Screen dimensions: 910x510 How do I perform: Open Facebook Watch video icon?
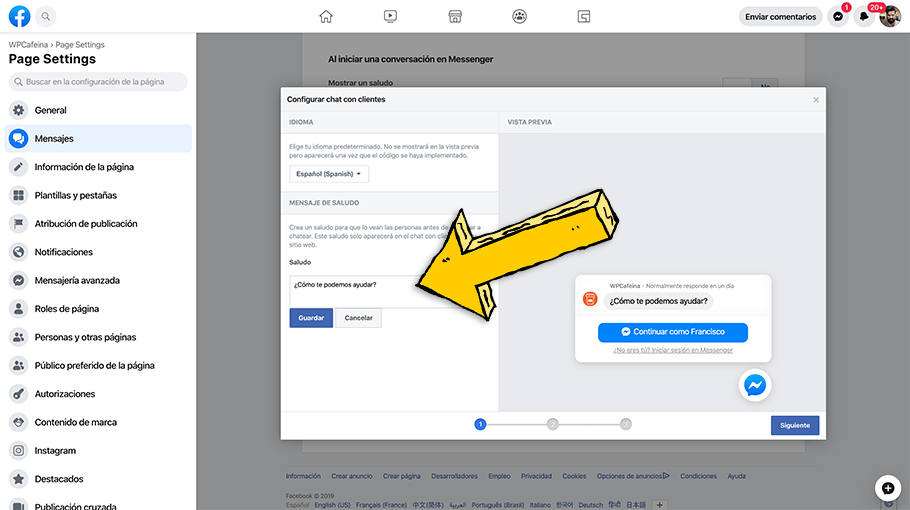tap(391, 16)
